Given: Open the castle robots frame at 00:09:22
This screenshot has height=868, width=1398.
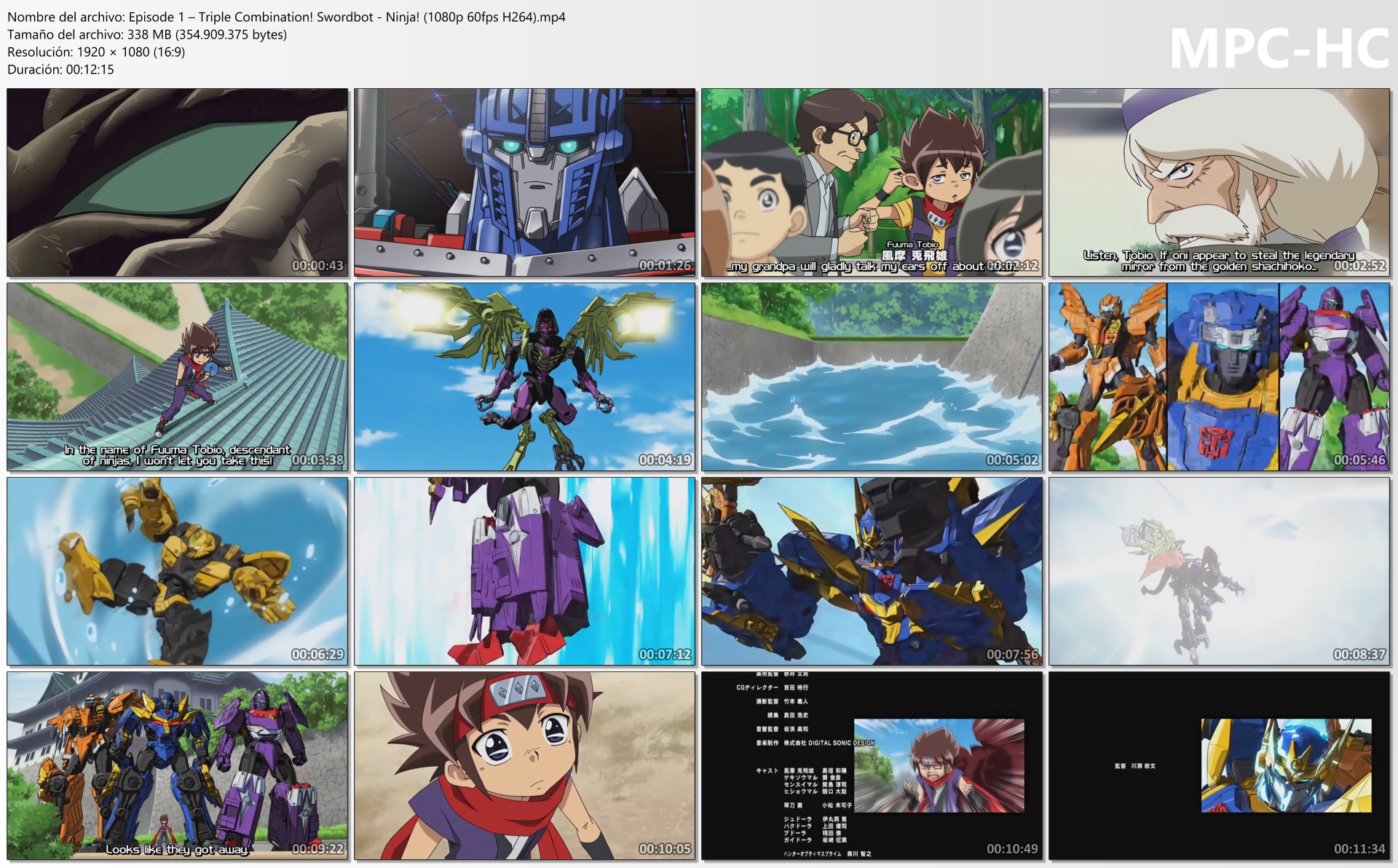Looking at the screenshot, I should pos(178,766).
